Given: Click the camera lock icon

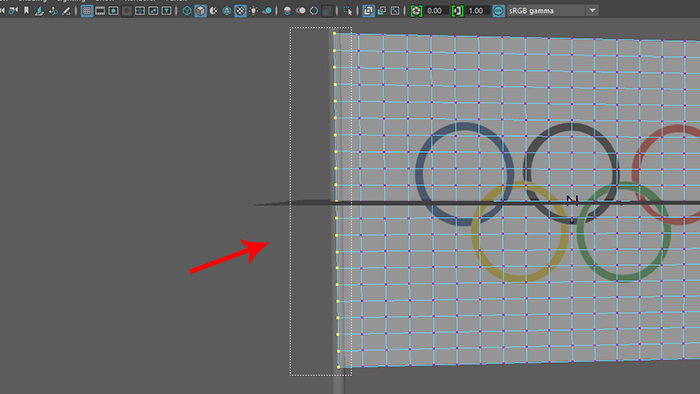Looking at the screenshot, I should pyautogui.click(x=13, y=11).
